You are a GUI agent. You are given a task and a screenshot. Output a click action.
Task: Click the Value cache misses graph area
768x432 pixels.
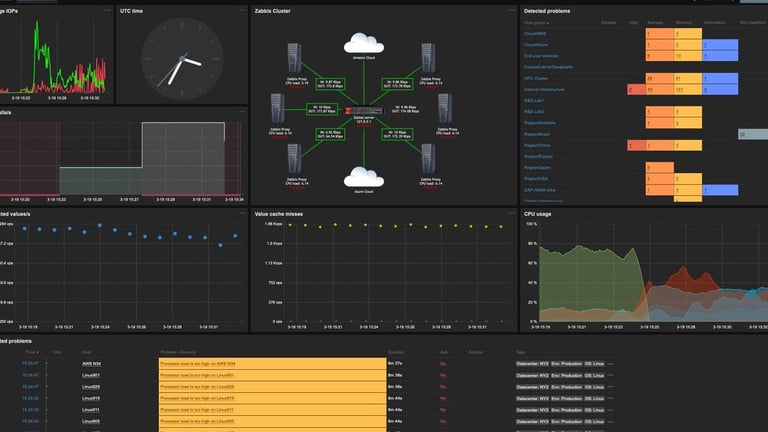(396, 273)
